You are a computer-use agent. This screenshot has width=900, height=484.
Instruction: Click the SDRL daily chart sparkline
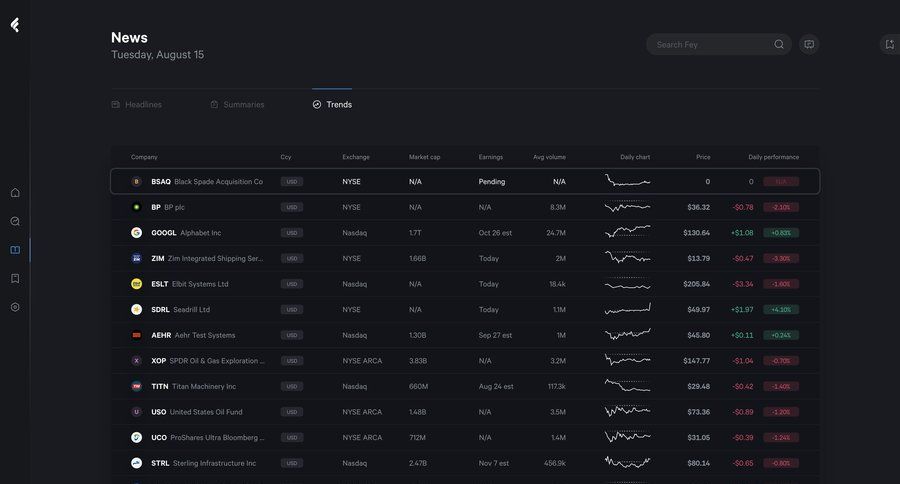click(627, 309)
